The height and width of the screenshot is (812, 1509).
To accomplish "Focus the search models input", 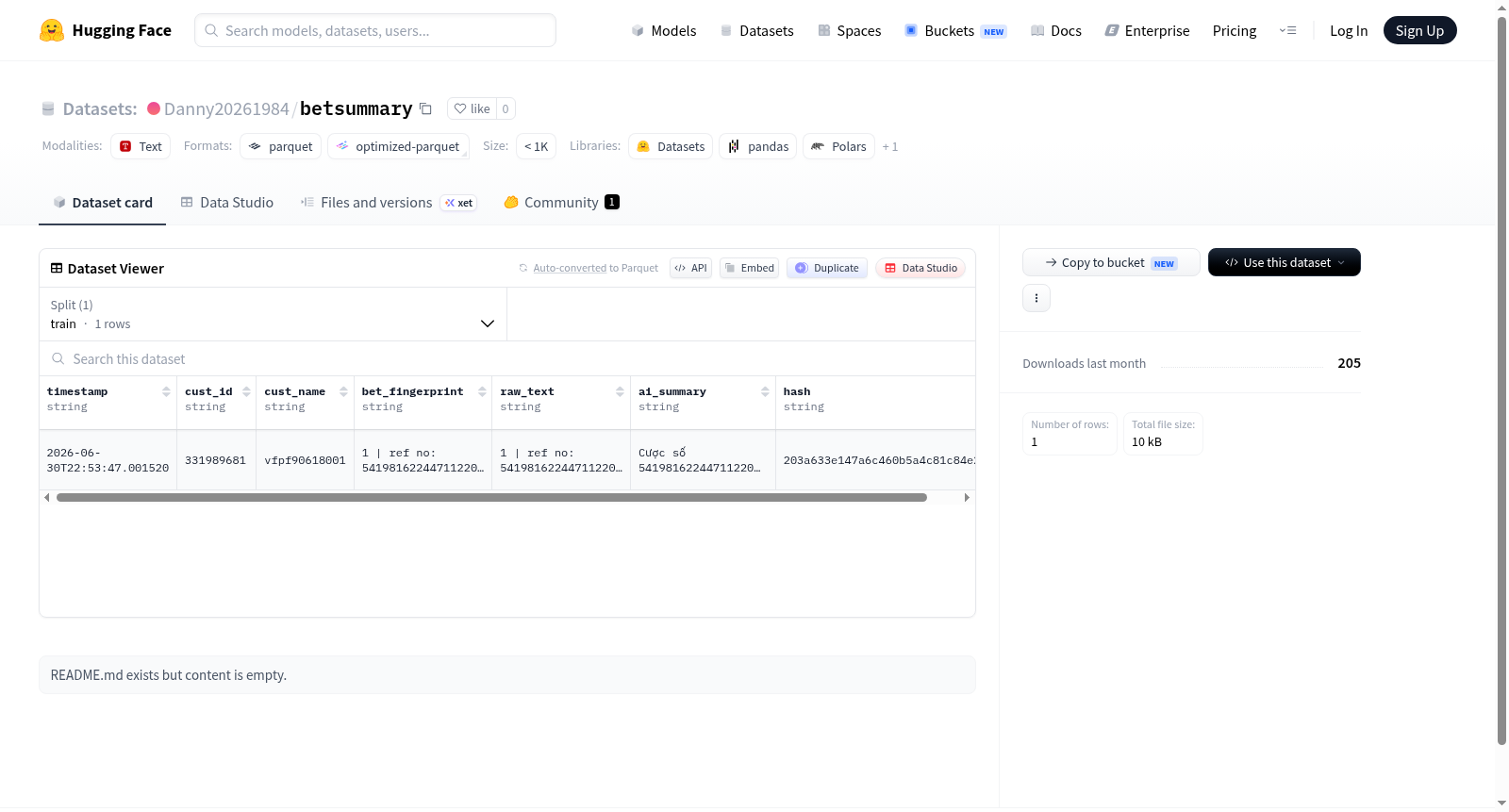I will [375, 30].
